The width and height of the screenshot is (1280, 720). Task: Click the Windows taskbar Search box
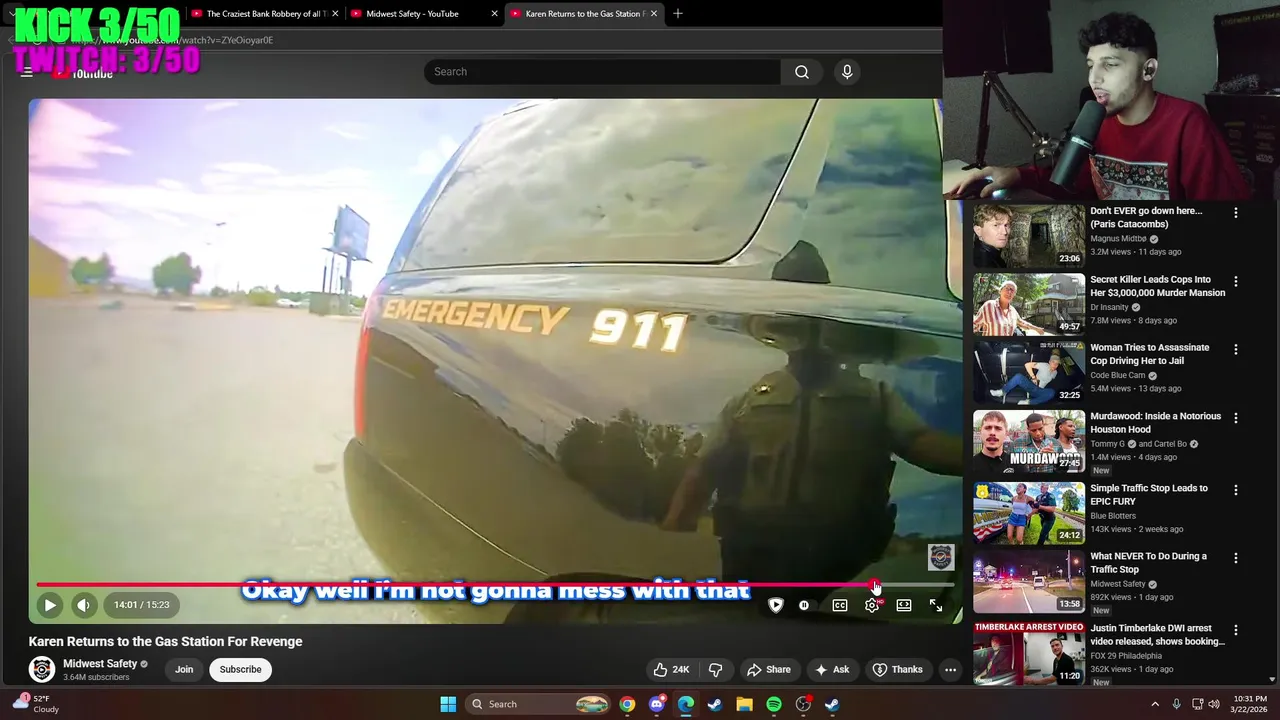tap(540, 704)
